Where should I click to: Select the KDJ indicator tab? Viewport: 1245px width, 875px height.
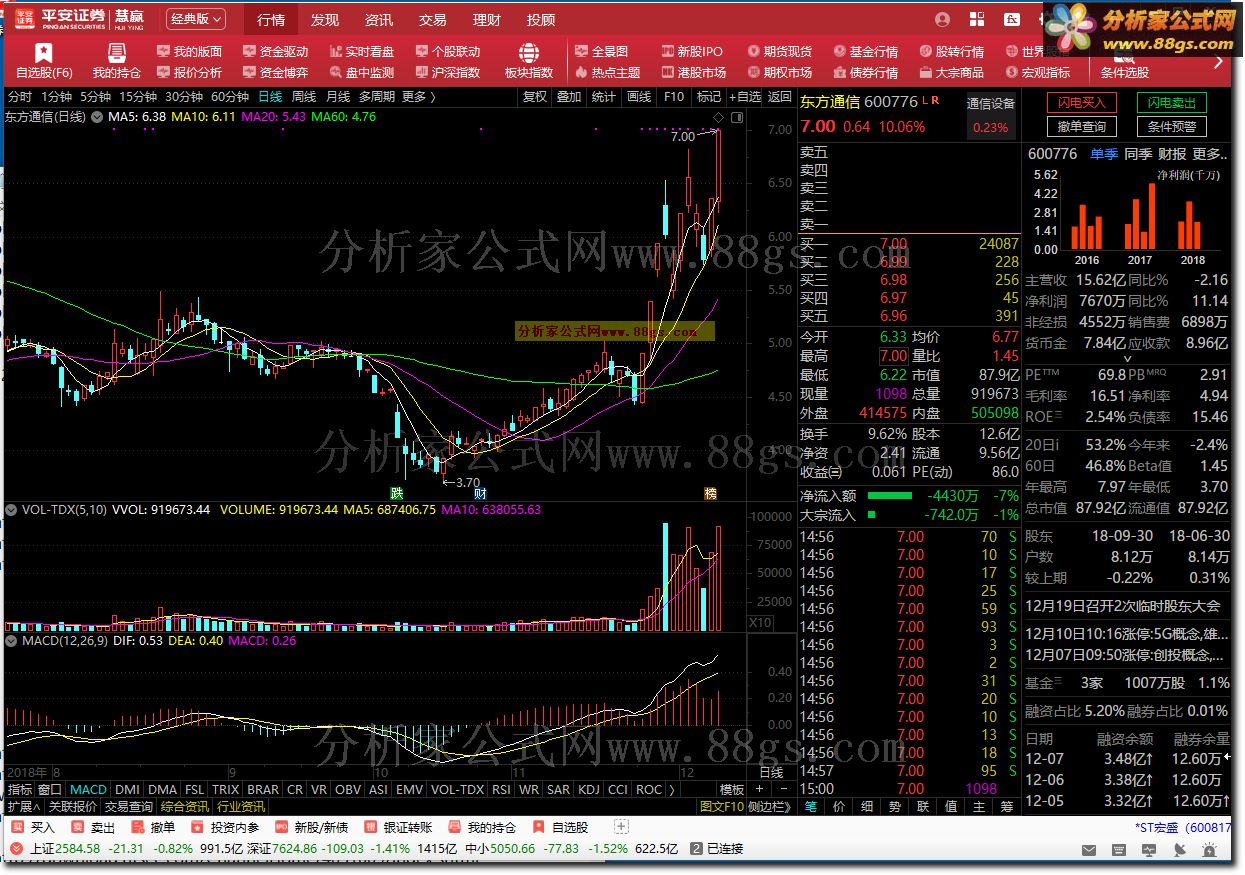[x=588, y=789]
